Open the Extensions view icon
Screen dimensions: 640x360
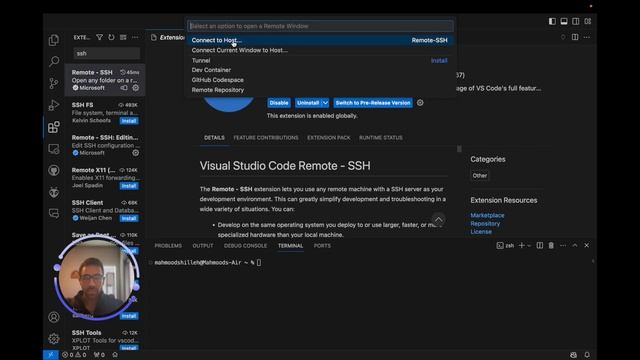[54, 127]
